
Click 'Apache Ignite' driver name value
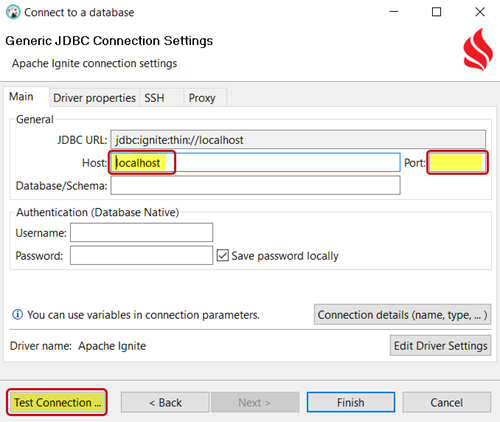(112, 346)
